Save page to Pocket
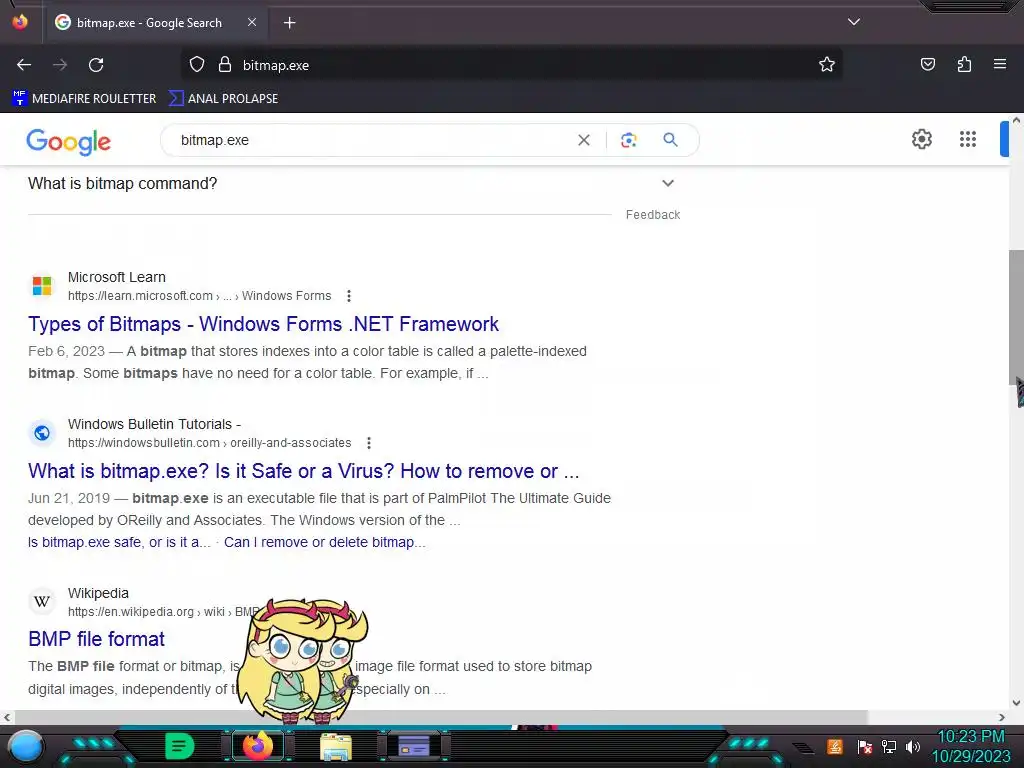This screenshot has width=1024, height=768. 927,65
